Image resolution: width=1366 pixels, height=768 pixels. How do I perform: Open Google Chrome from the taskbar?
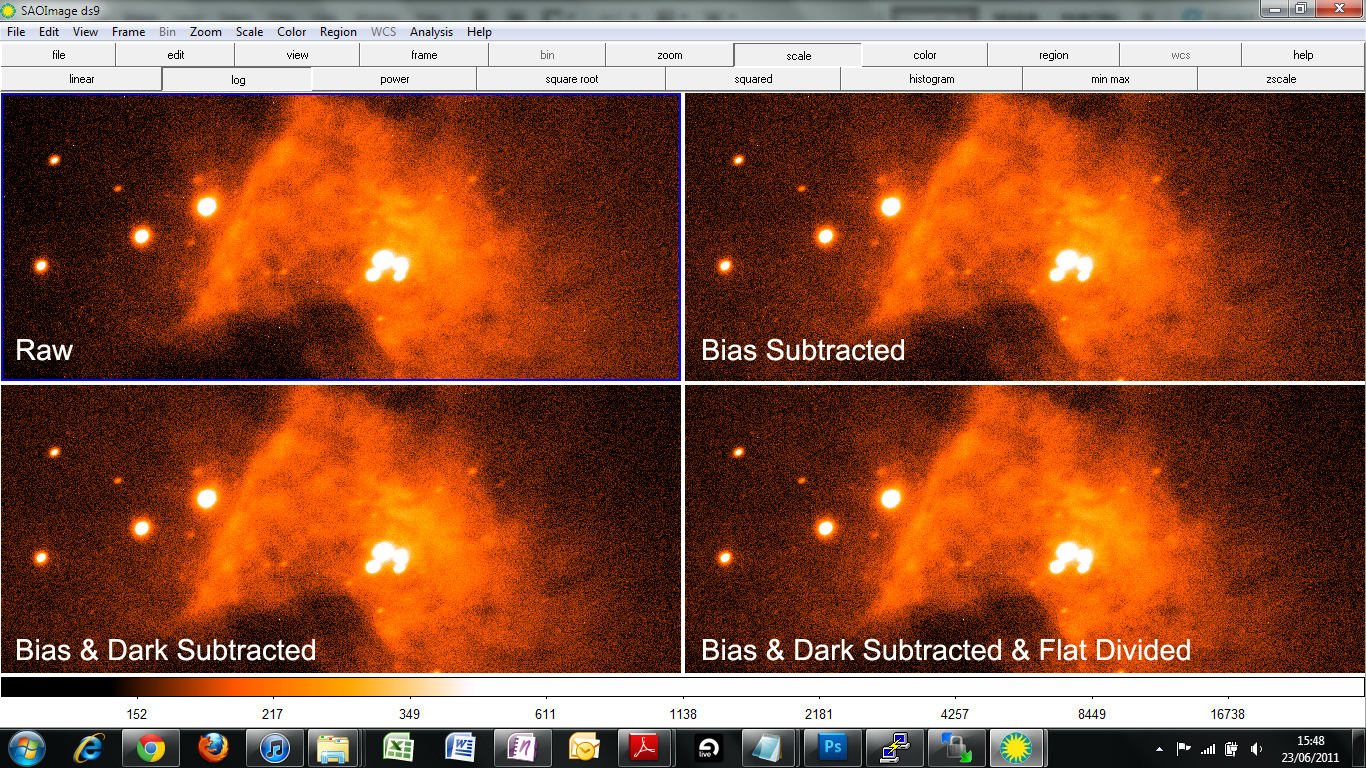click(x=151, y=748)
